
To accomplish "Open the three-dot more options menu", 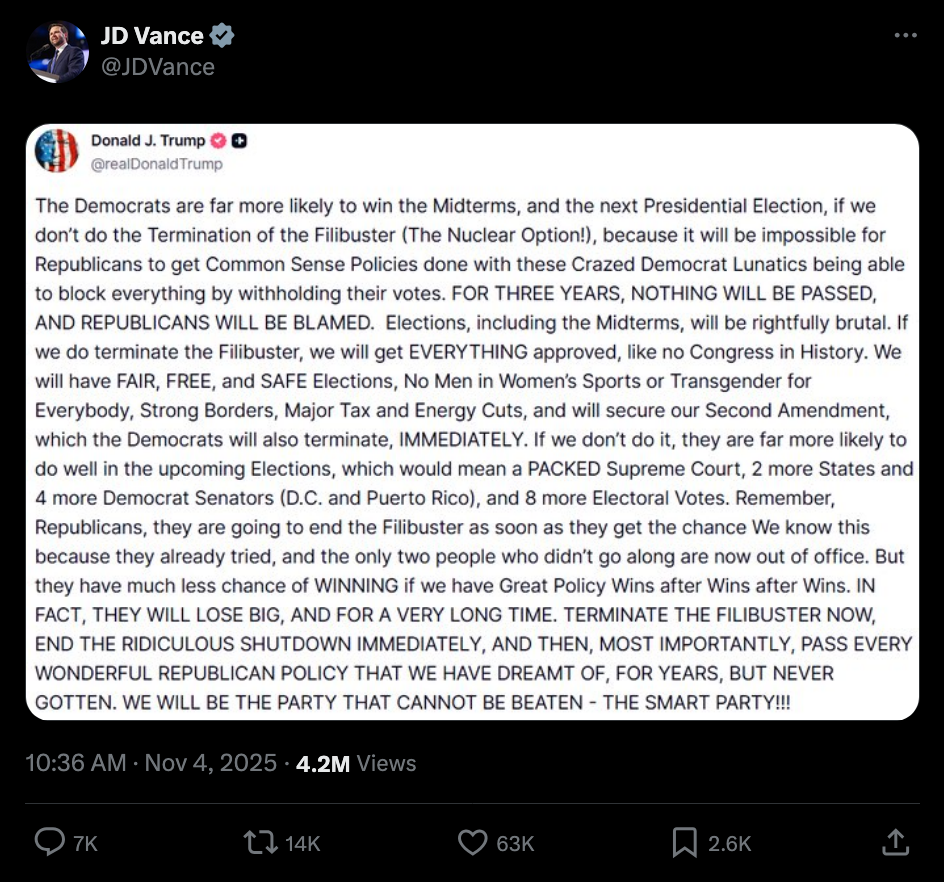I will [905, 36].
